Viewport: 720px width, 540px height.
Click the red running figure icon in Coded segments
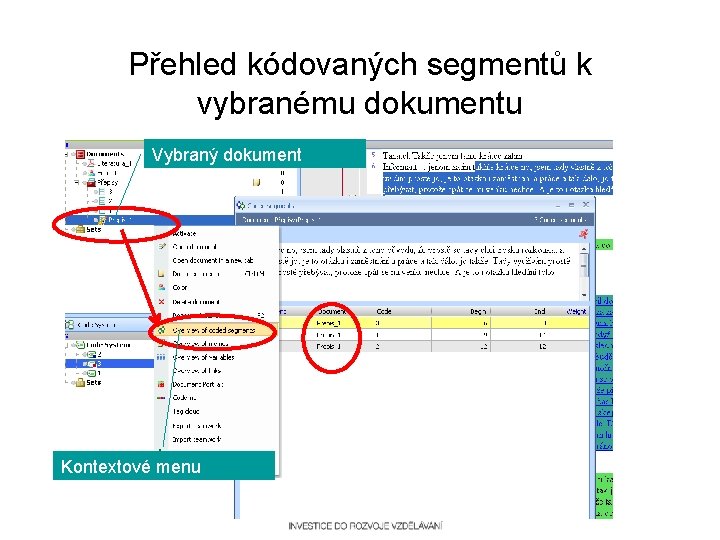pos(583,234)
